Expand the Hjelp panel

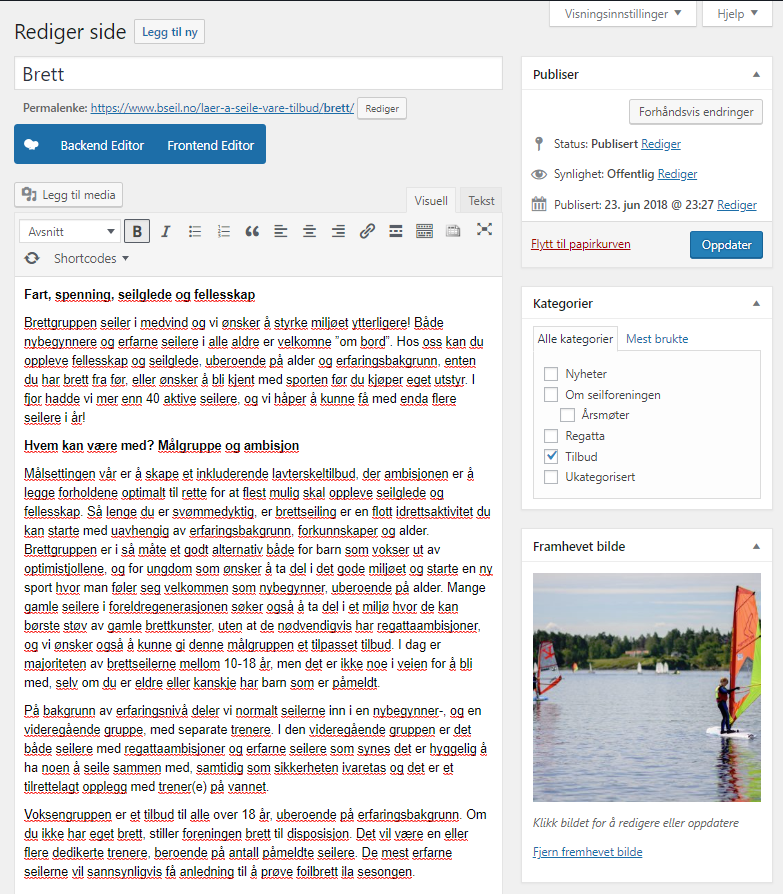737,14
